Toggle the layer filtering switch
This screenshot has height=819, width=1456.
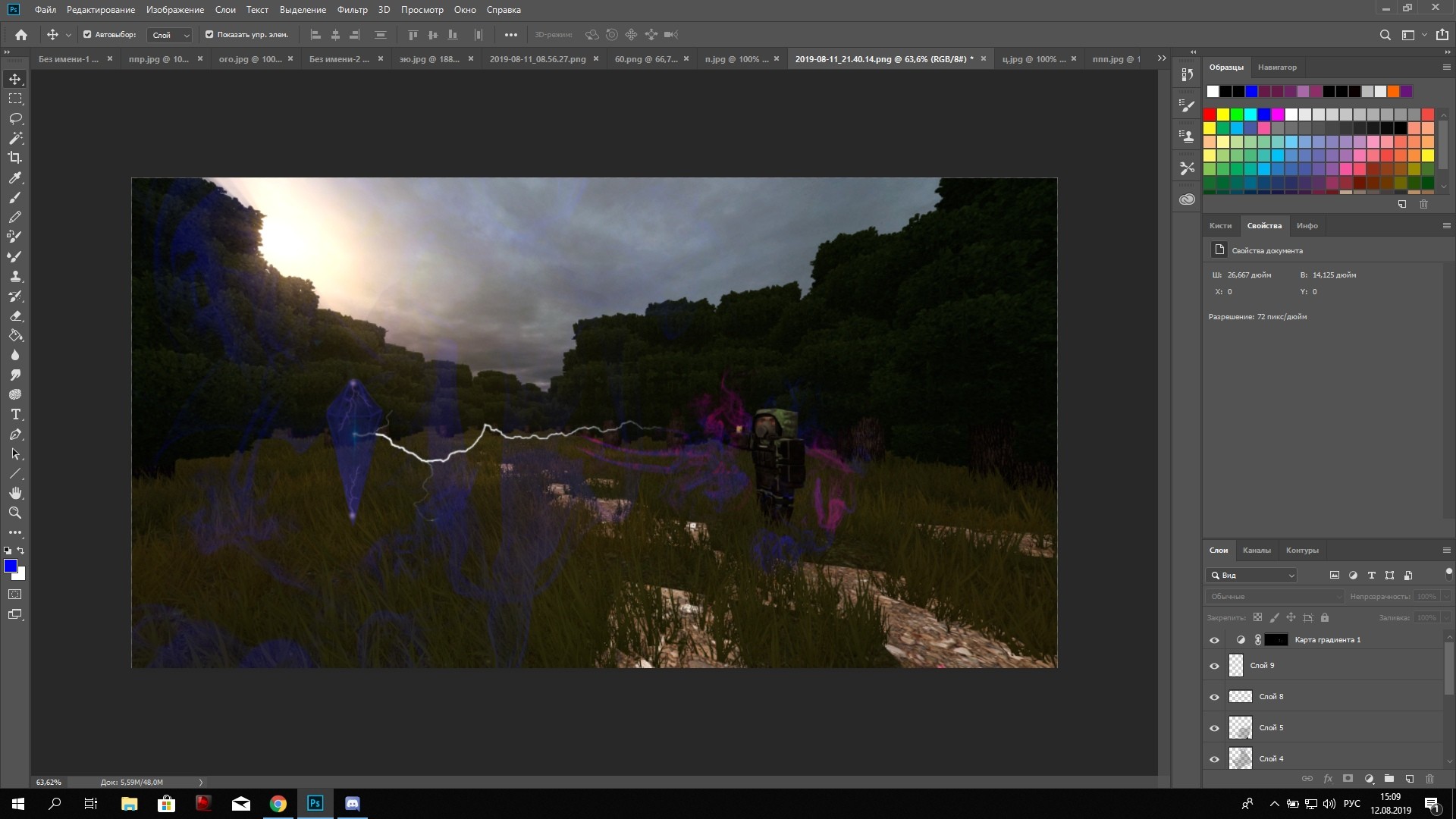(1448, 573)
